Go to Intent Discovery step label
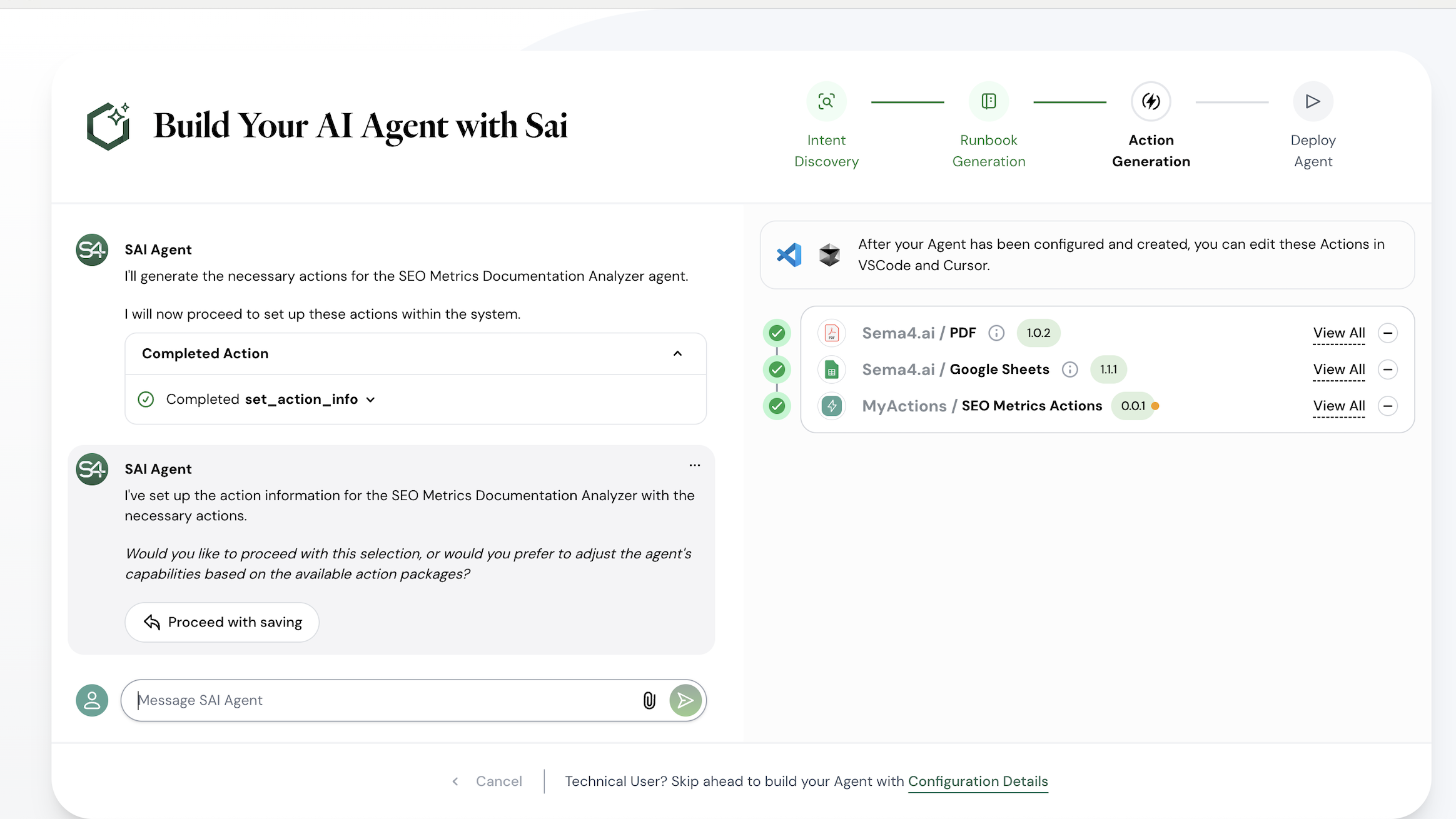Image resolution: width=1456 pixels, height=819 pixels. tap(826, 151)
